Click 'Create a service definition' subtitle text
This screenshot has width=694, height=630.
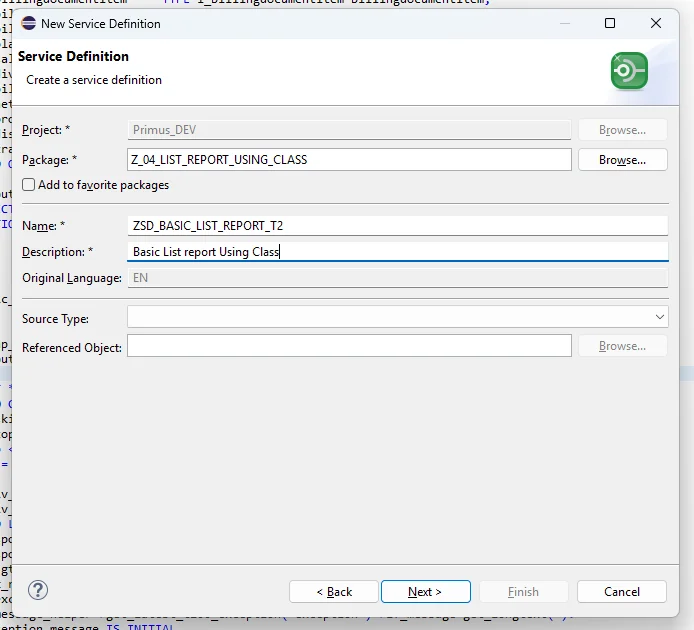pos(94,80)
